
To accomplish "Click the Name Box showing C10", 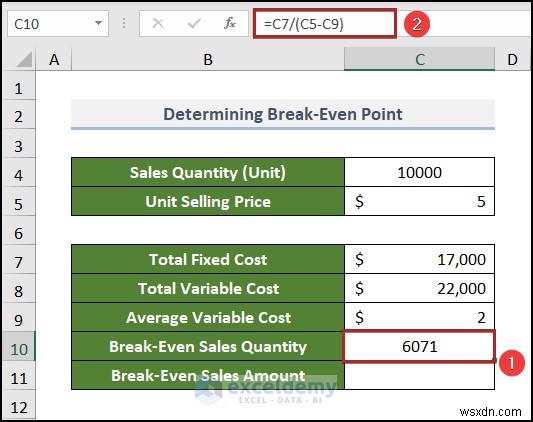I will (x=58, y=23).
